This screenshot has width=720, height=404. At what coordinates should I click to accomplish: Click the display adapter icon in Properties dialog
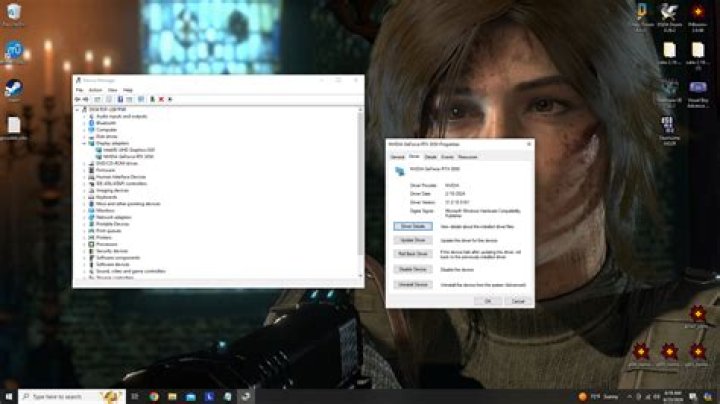(x=400, y=171)
